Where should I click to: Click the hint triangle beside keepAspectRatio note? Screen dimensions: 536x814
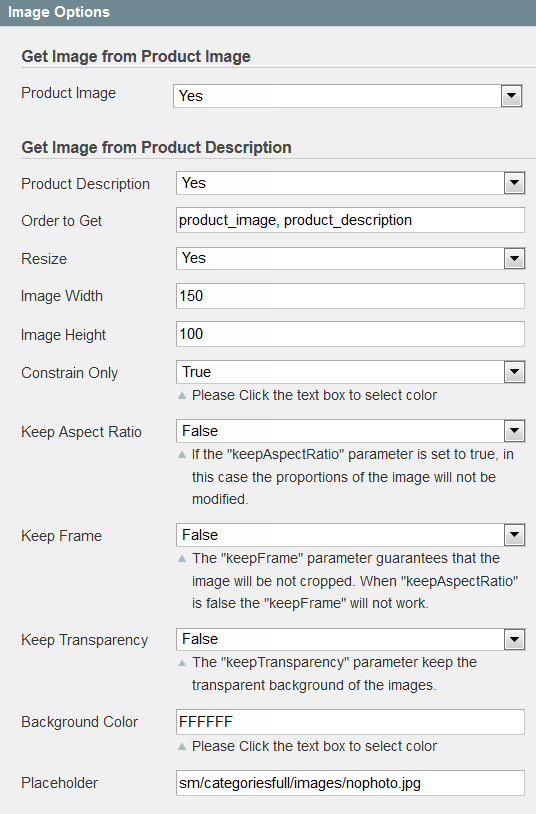(182, 455)
